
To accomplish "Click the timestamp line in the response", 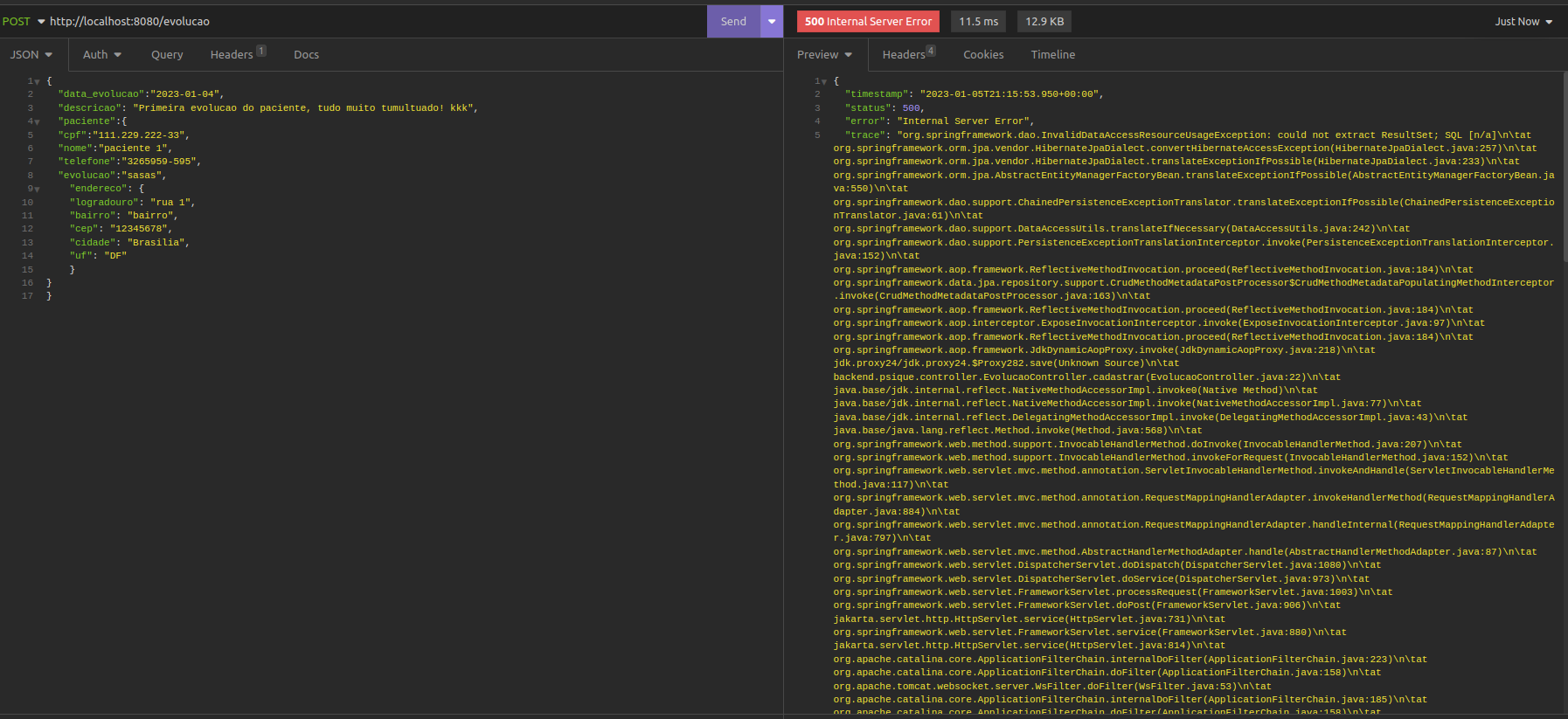I will [x=974, y=94].
